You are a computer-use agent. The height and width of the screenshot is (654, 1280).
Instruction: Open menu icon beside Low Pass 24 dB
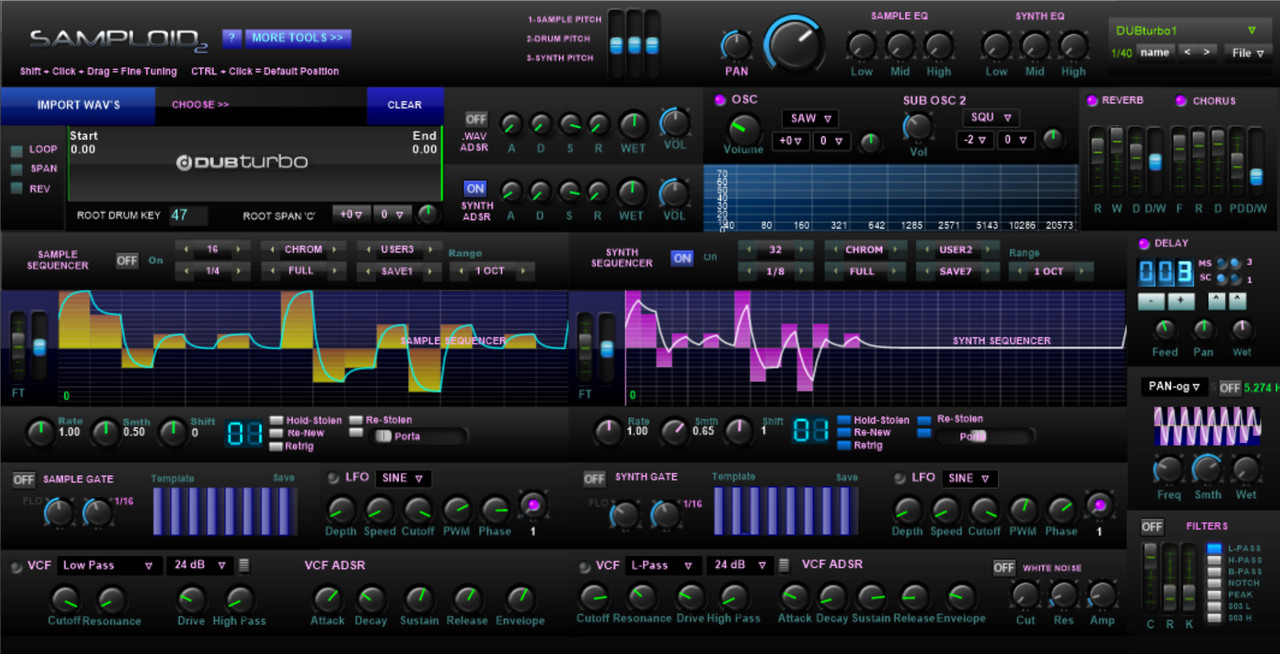[x=244, y=565]
